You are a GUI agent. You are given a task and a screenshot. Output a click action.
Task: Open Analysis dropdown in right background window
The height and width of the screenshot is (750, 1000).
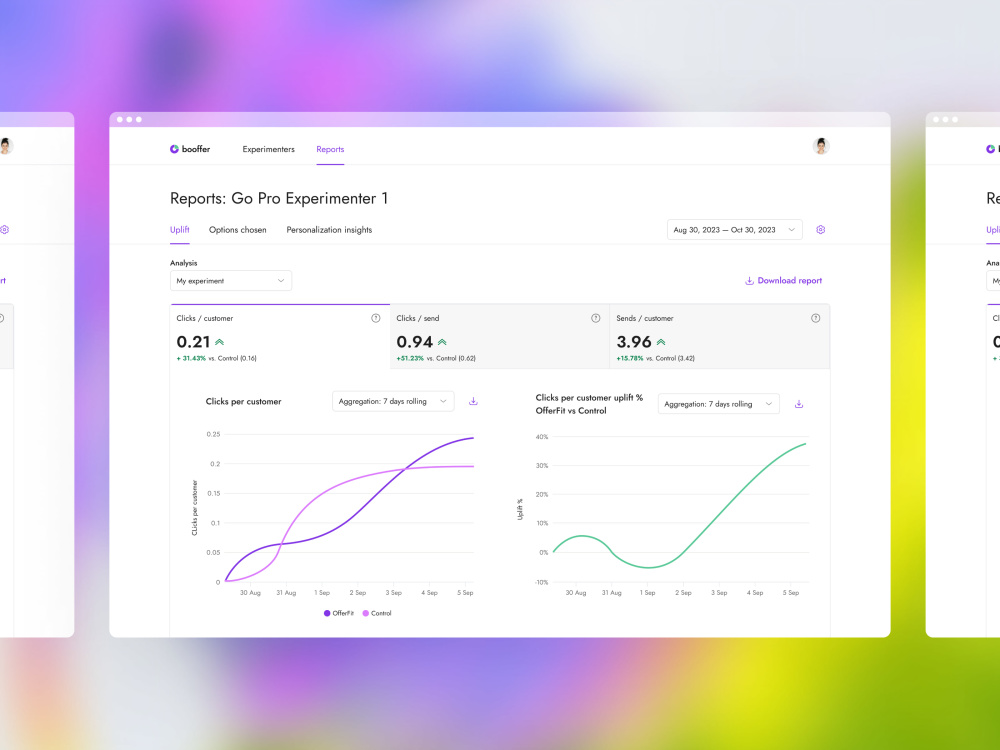tap(993, 281)
